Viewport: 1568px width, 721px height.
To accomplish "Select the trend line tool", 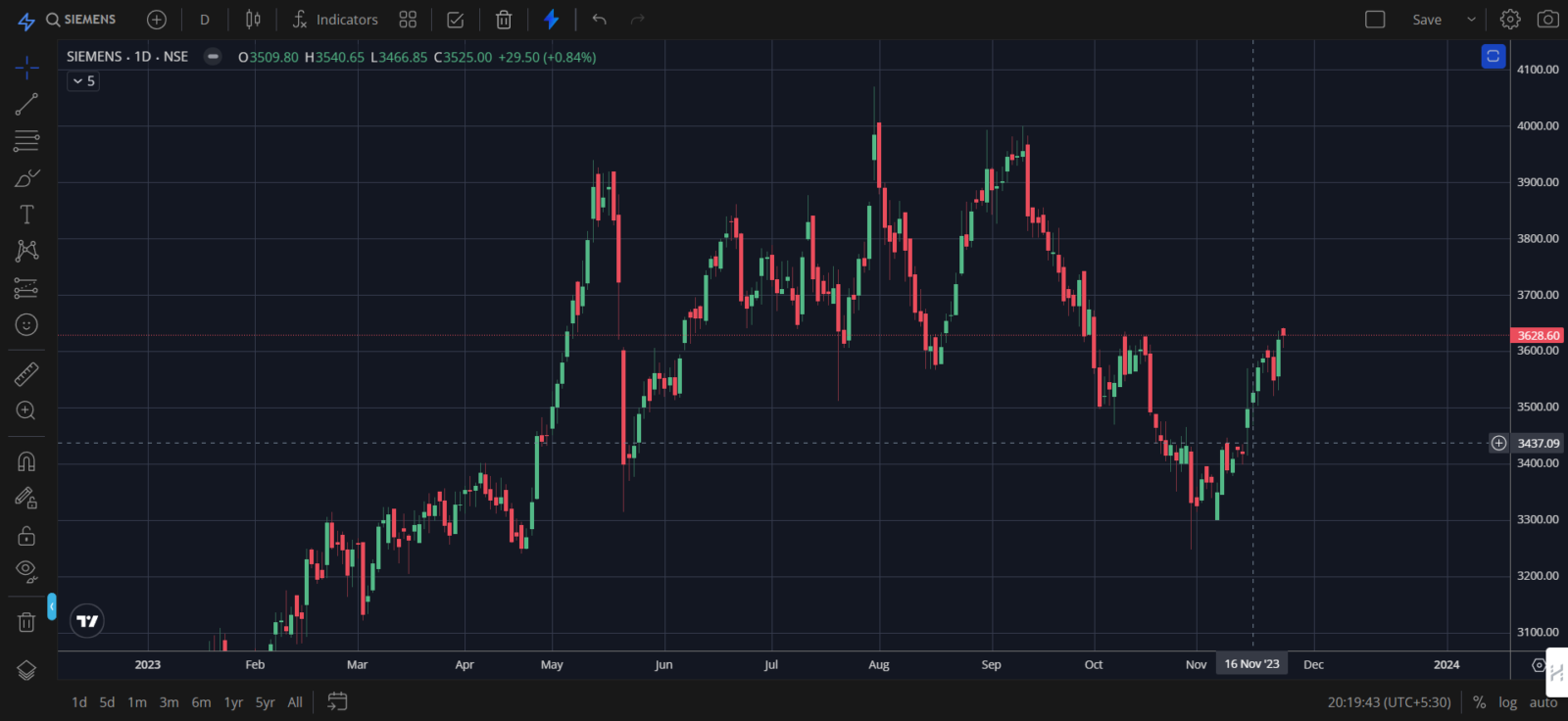I will [x=26, y=104].
